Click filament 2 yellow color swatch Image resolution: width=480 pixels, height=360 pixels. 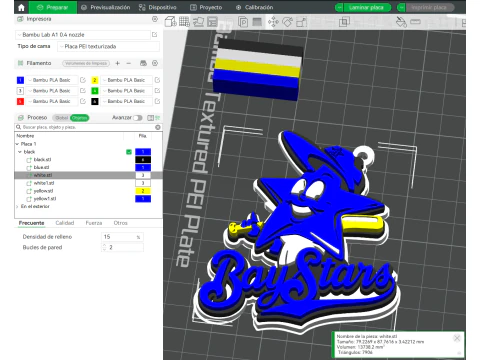[x=95, y=80]
